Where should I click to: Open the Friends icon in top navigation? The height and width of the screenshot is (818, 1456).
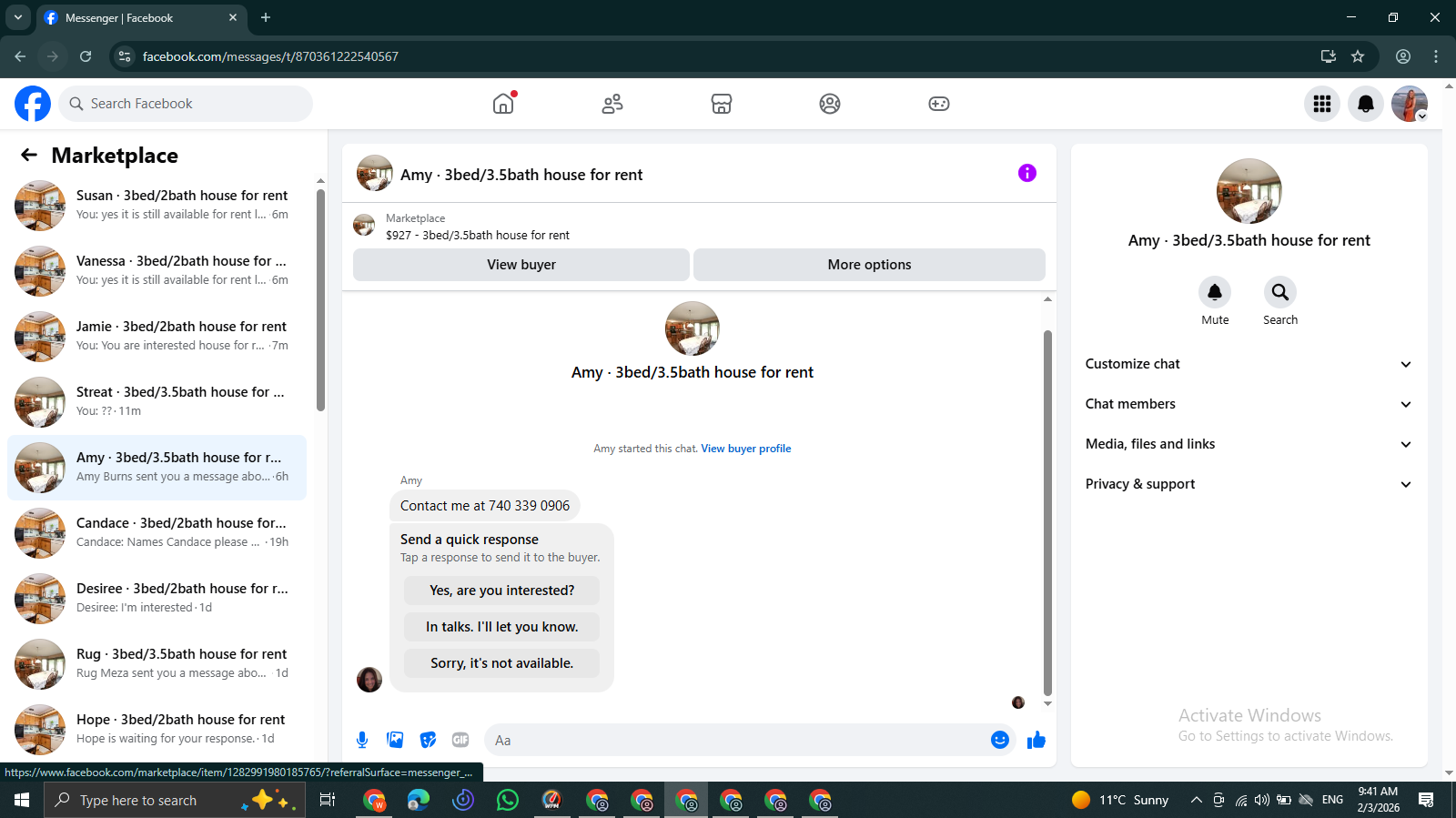pyautogui.click(x=612, y=104)
